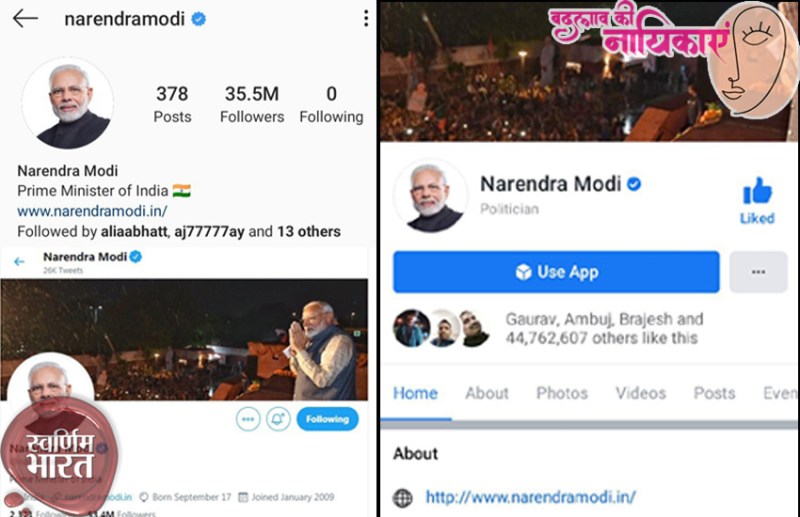Image resolution: width=800 pixels, height=517 pixels.
Task: Tap the Instagram profile picture
Action: pyautogui.click(x=68, y=104)
